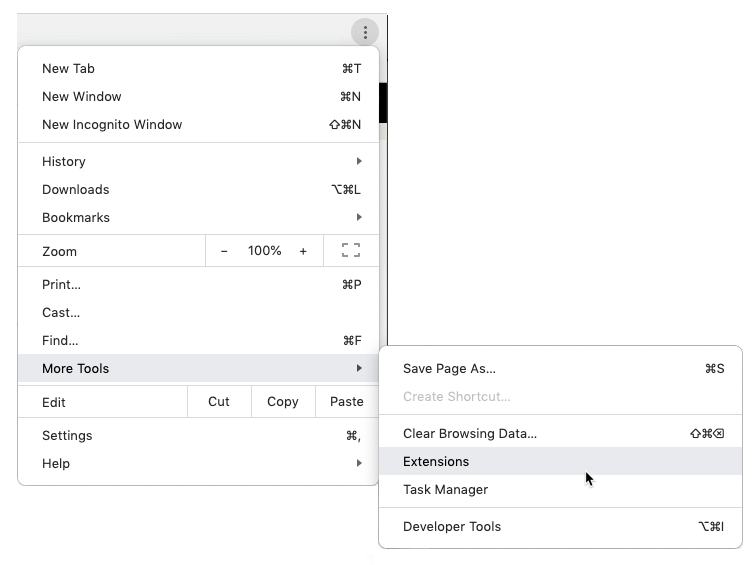755x565 pixels.
Task: Choose Print from the menu
Action: [62, 284]
